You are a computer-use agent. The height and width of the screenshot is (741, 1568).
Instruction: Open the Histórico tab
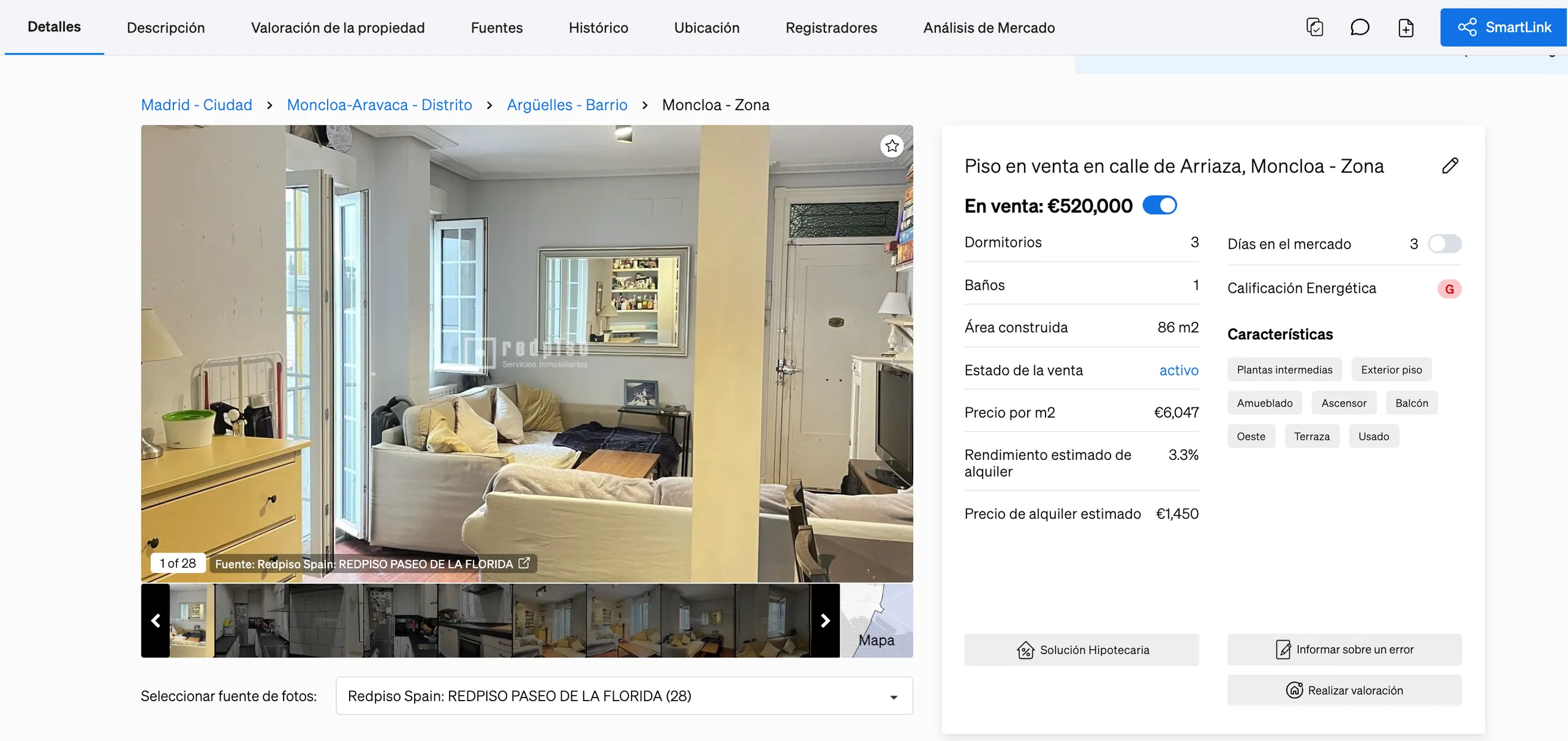[x=598, y=28]
